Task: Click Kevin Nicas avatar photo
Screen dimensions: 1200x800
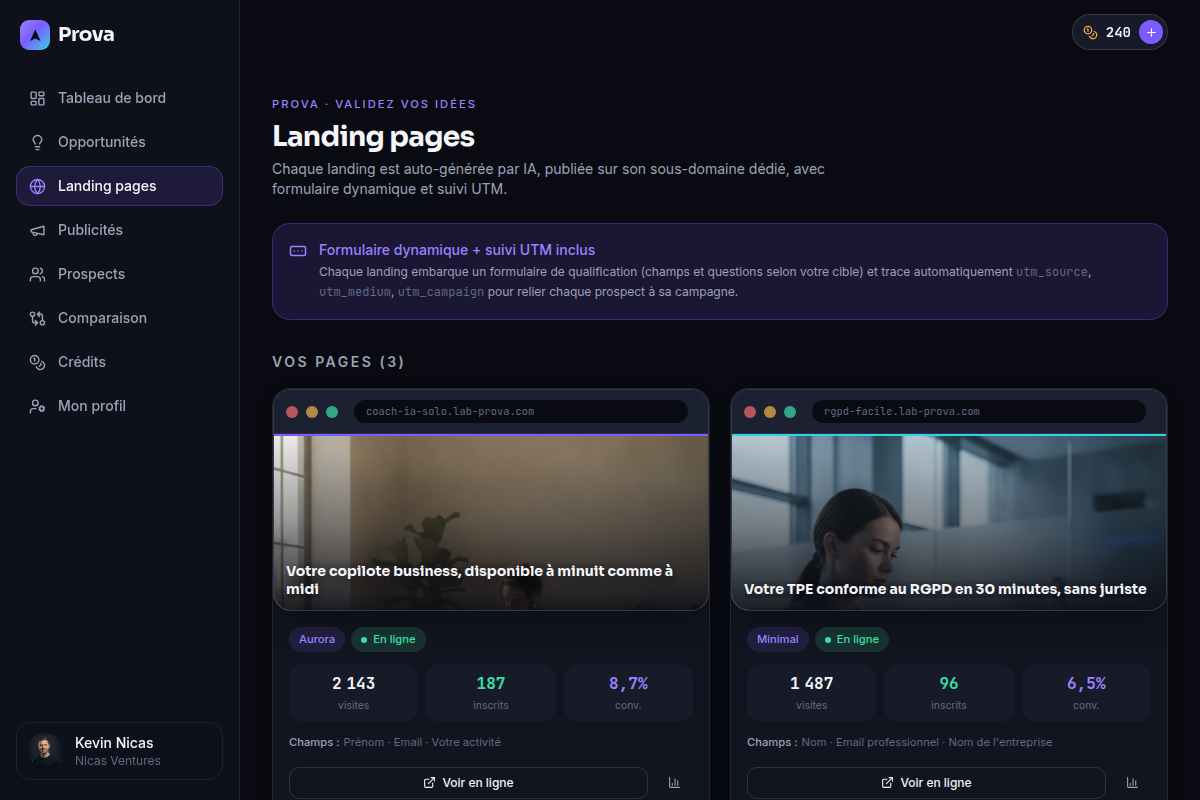Action: pyautogui.click(x=45, y=751)
